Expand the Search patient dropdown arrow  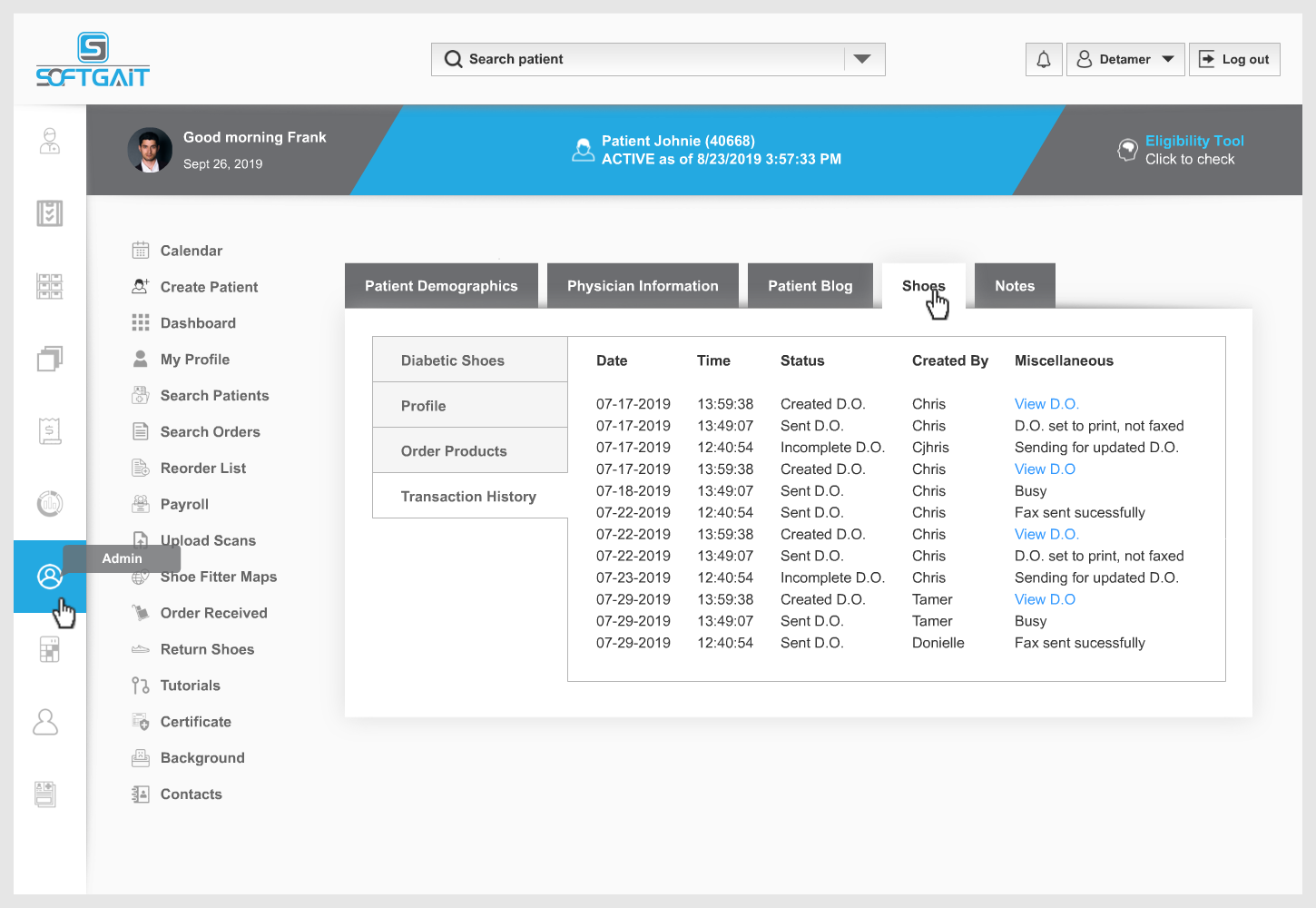coord(862,60)
